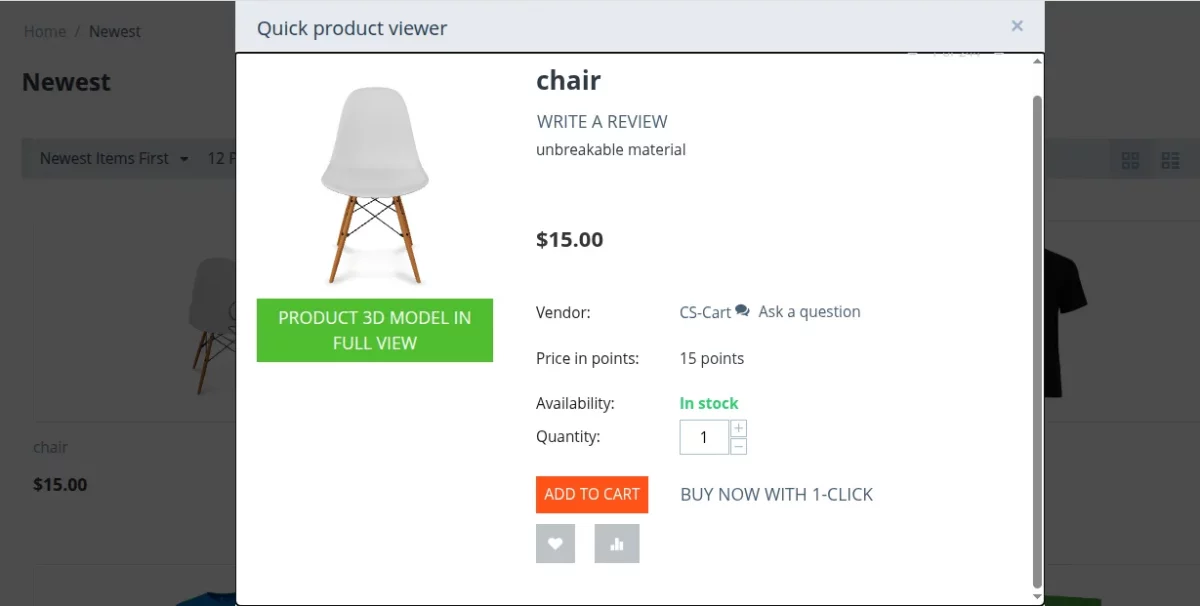The width and height of the screenshot is (1200, 606).
Task: Open PRODUCT 3D MODEL IN FULL VIEW
Action: [x=374, y=329]
